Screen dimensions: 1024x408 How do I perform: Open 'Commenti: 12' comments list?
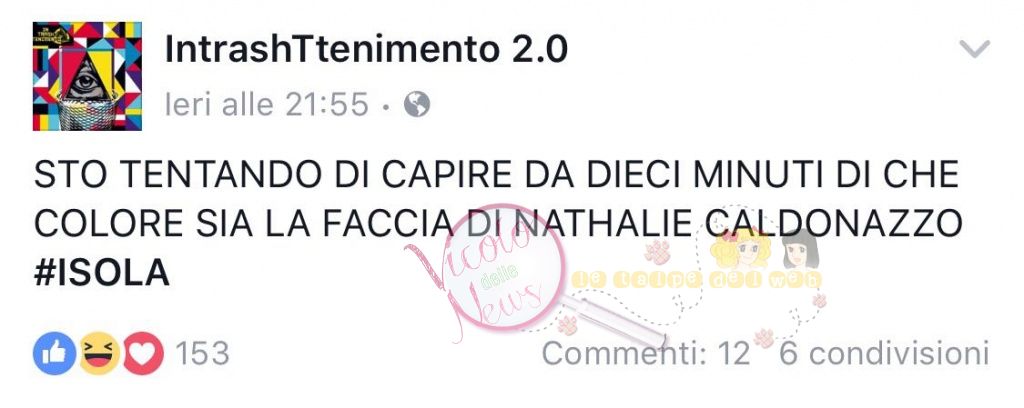646,354
